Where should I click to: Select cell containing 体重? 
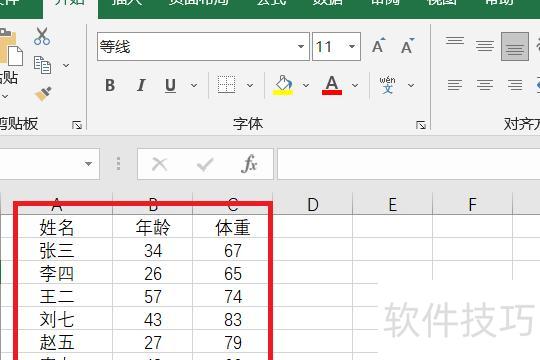point(232,227)
